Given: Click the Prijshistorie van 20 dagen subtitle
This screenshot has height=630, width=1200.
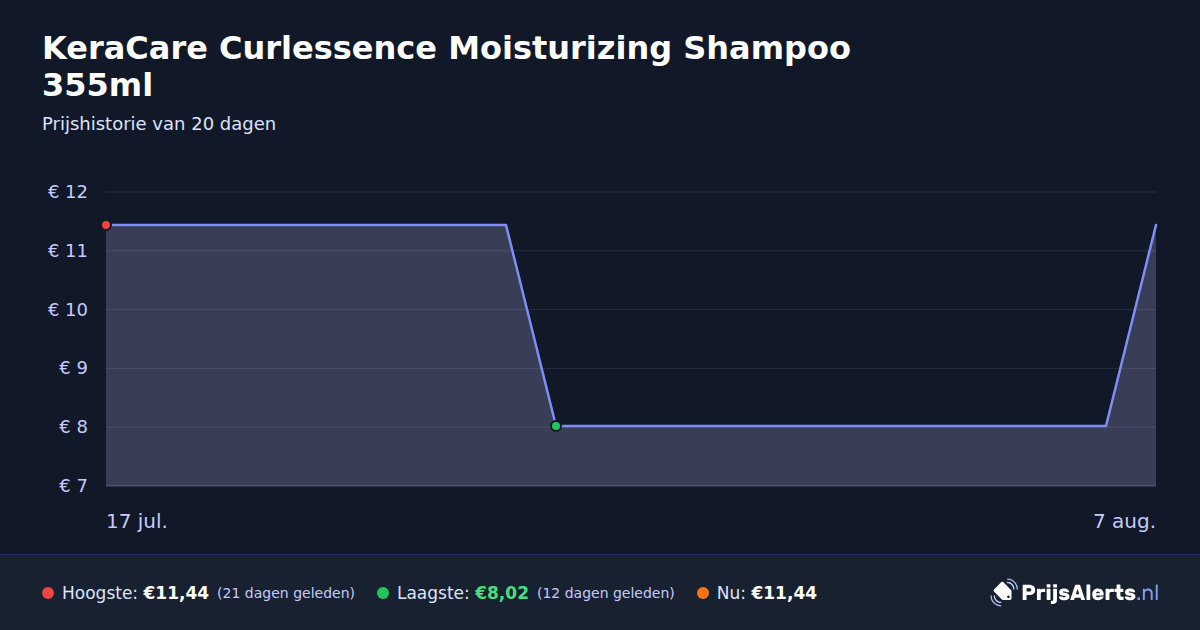Looking at the screenshot, I should pos(159,124).
